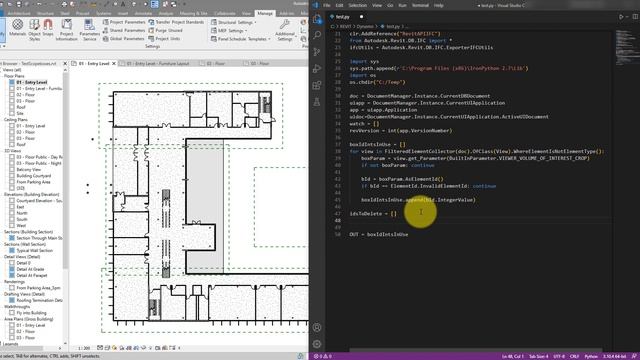Switch to the Manage ribbon tab in Revit
Screen dimensions: 640x360
click(x=264, y=13)
